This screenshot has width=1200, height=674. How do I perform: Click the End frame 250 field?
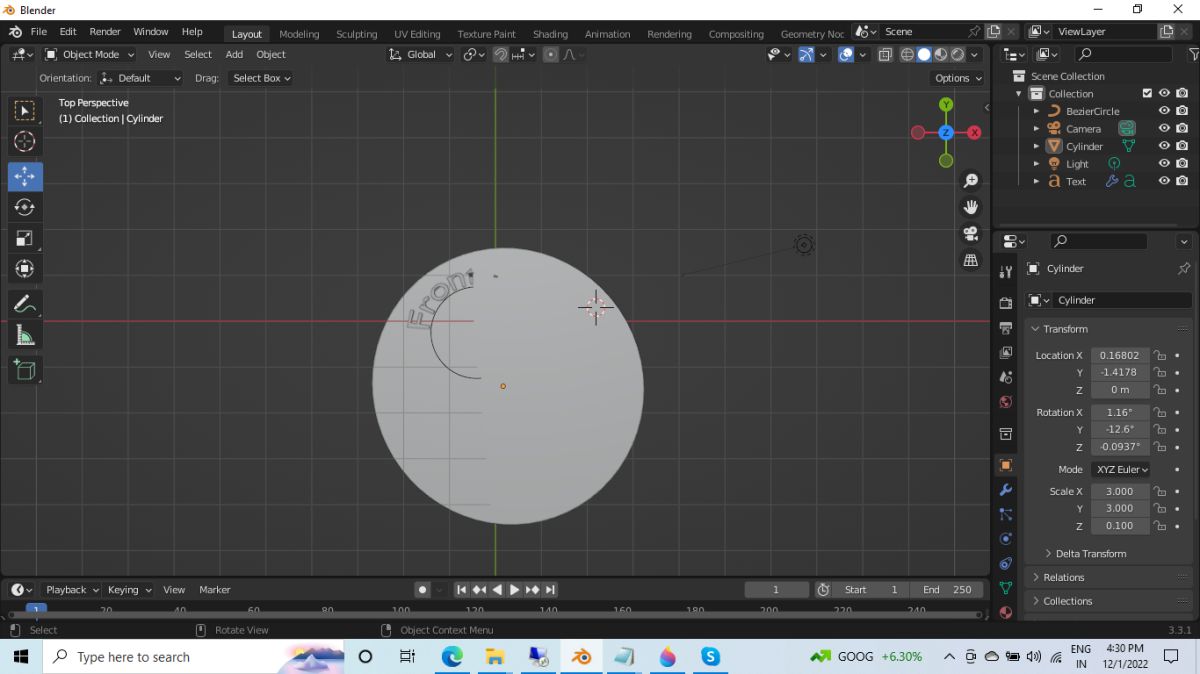pos(948,590)
